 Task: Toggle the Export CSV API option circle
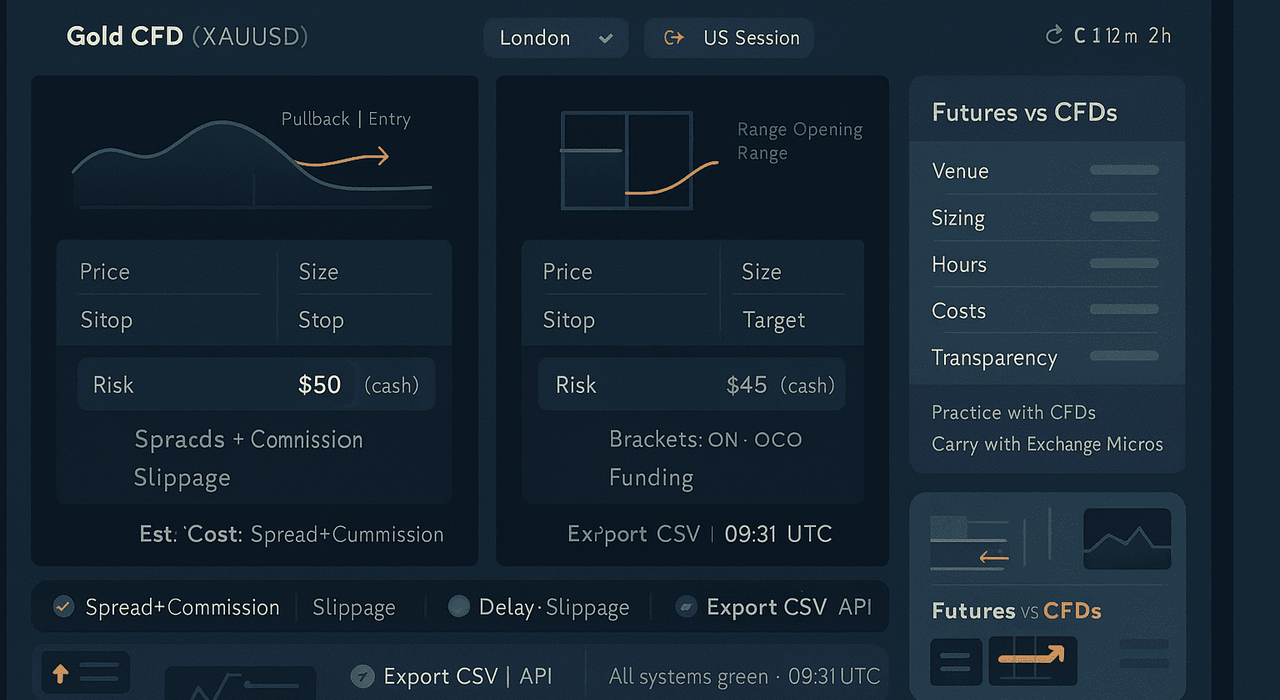(x=686, y=606)
